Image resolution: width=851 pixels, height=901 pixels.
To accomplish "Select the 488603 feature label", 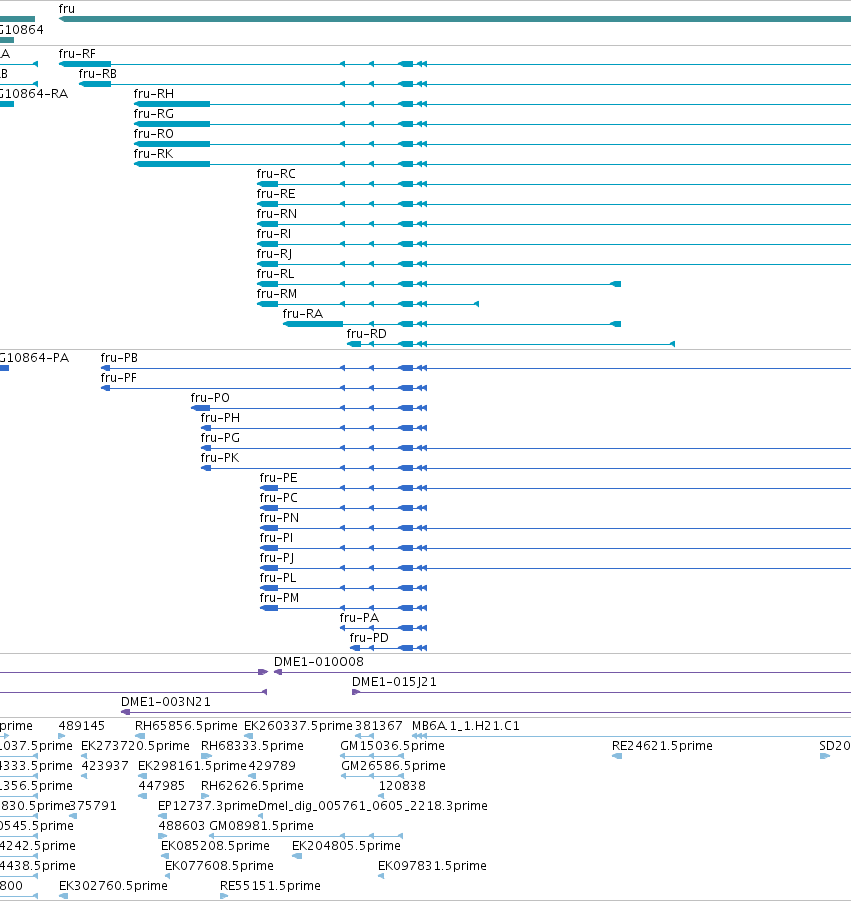I will (x=182, y=826).
